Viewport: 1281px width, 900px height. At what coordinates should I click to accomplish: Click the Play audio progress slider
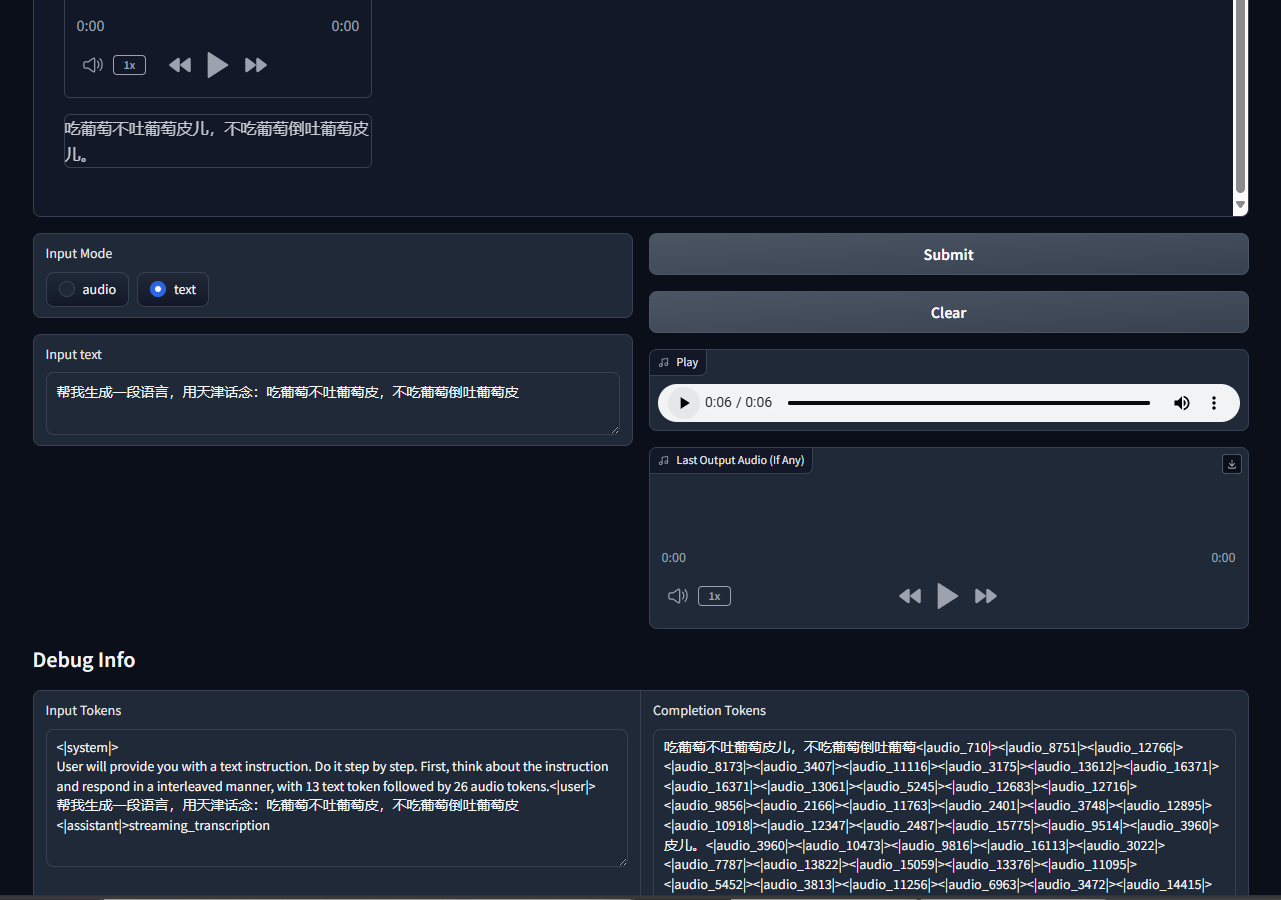point(968,403)
